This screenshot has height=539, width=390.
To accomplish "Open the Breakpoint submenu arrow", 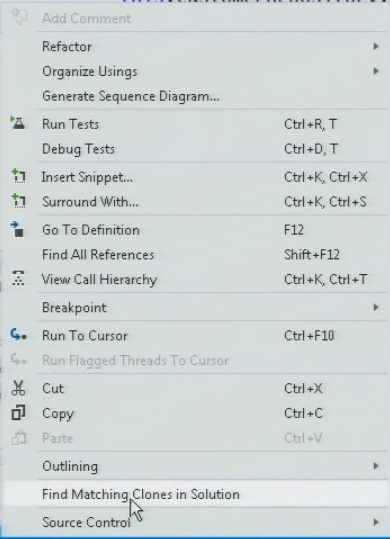I will click(x=376, y=307).
